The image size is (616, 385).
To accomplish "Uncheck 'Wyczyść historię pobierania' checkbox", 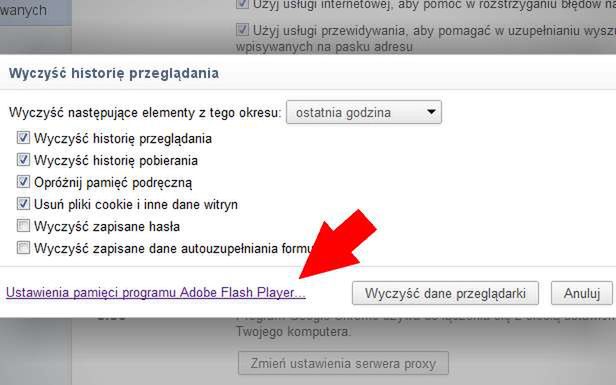I will pos(23,160).
